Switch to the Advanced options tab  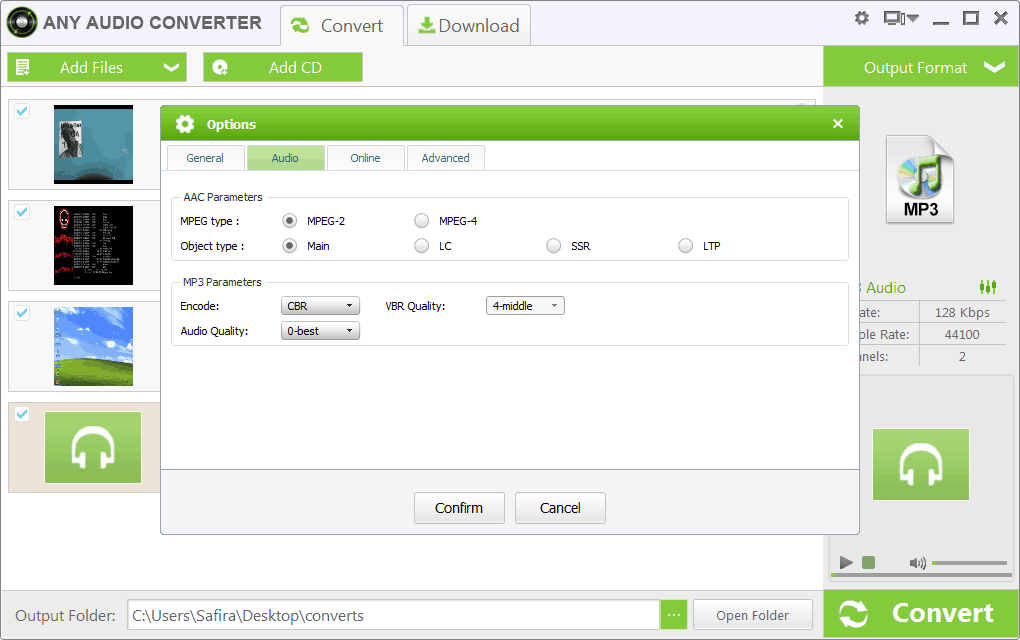coord(446,158)
